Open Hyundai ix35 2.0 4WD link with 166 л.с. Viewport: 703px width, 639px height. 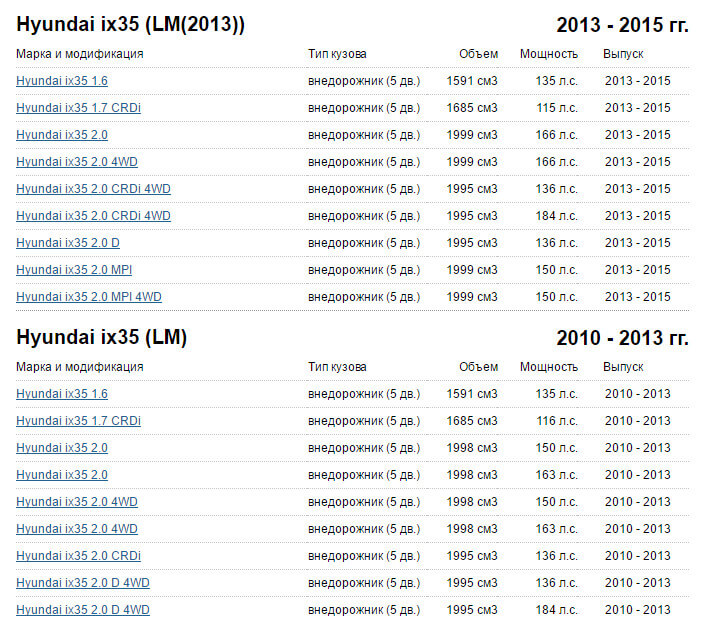tap(77, 162)
